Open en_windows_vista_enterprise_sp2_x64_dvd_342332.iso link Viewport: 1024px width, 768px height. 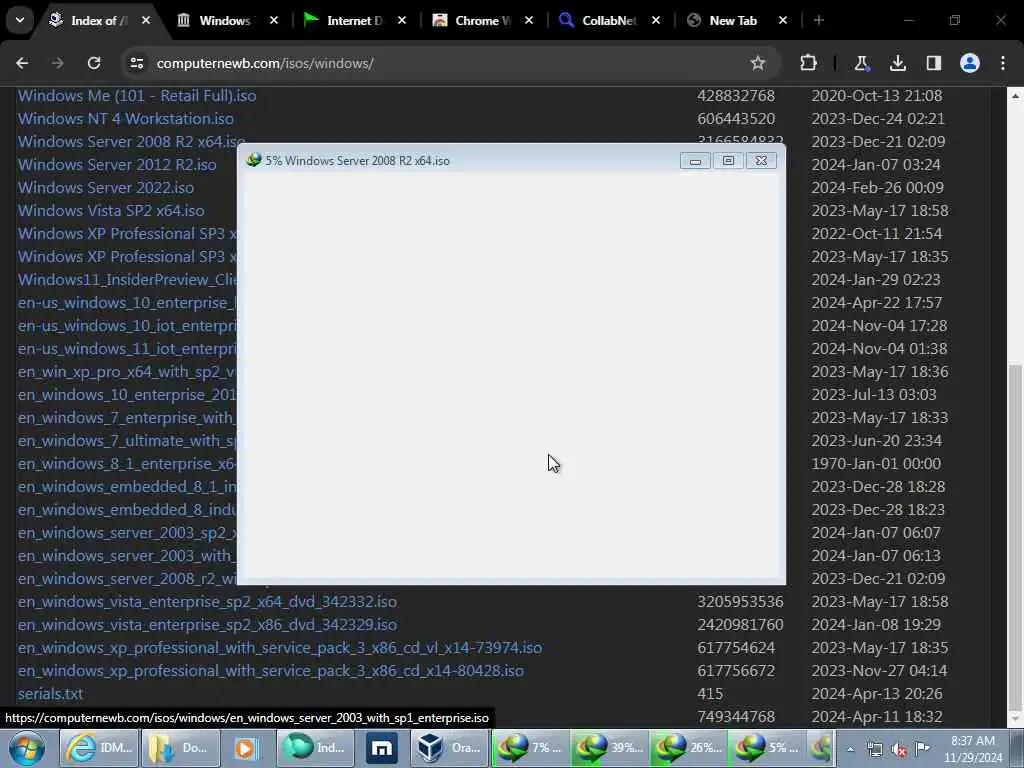207,601
